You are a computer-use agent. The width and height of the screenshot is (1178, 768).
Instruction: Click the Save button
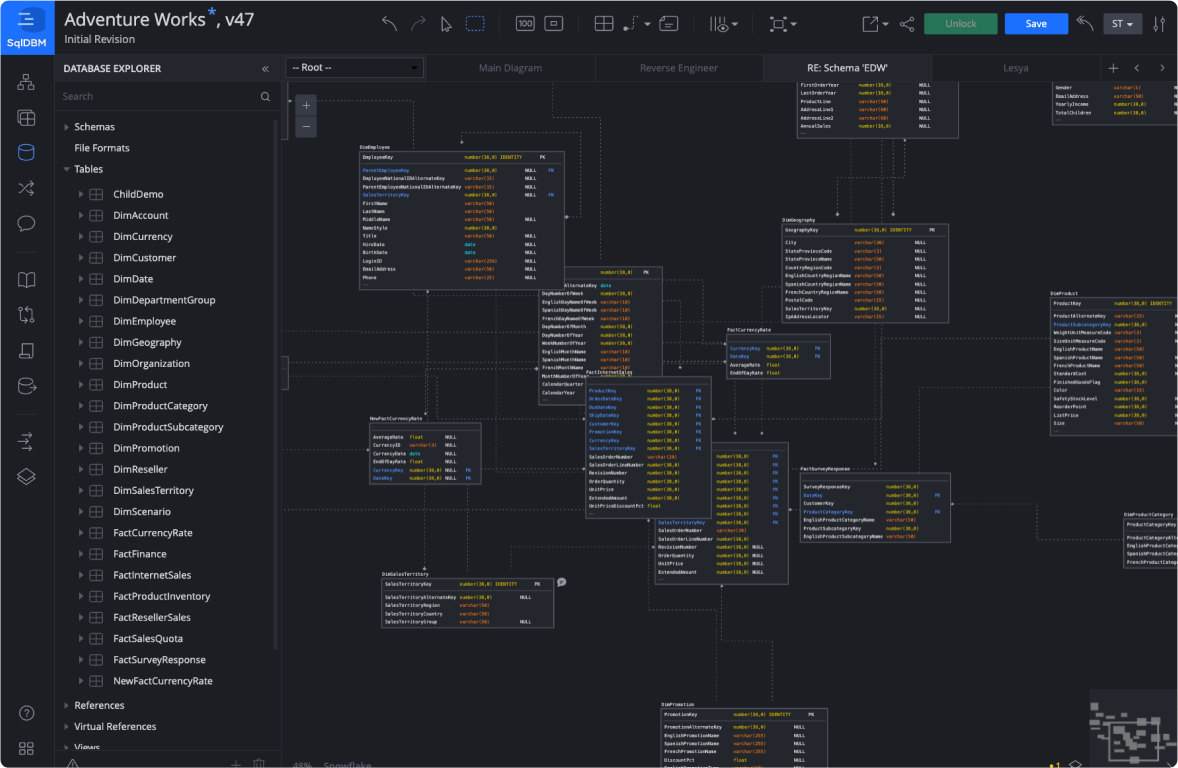click(1036, 24)
